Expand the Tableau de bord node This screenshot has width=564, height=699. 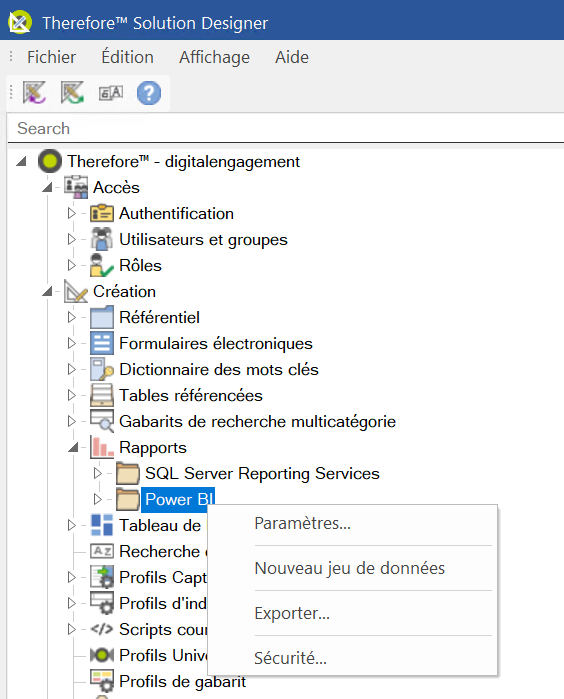click(71, 525)
